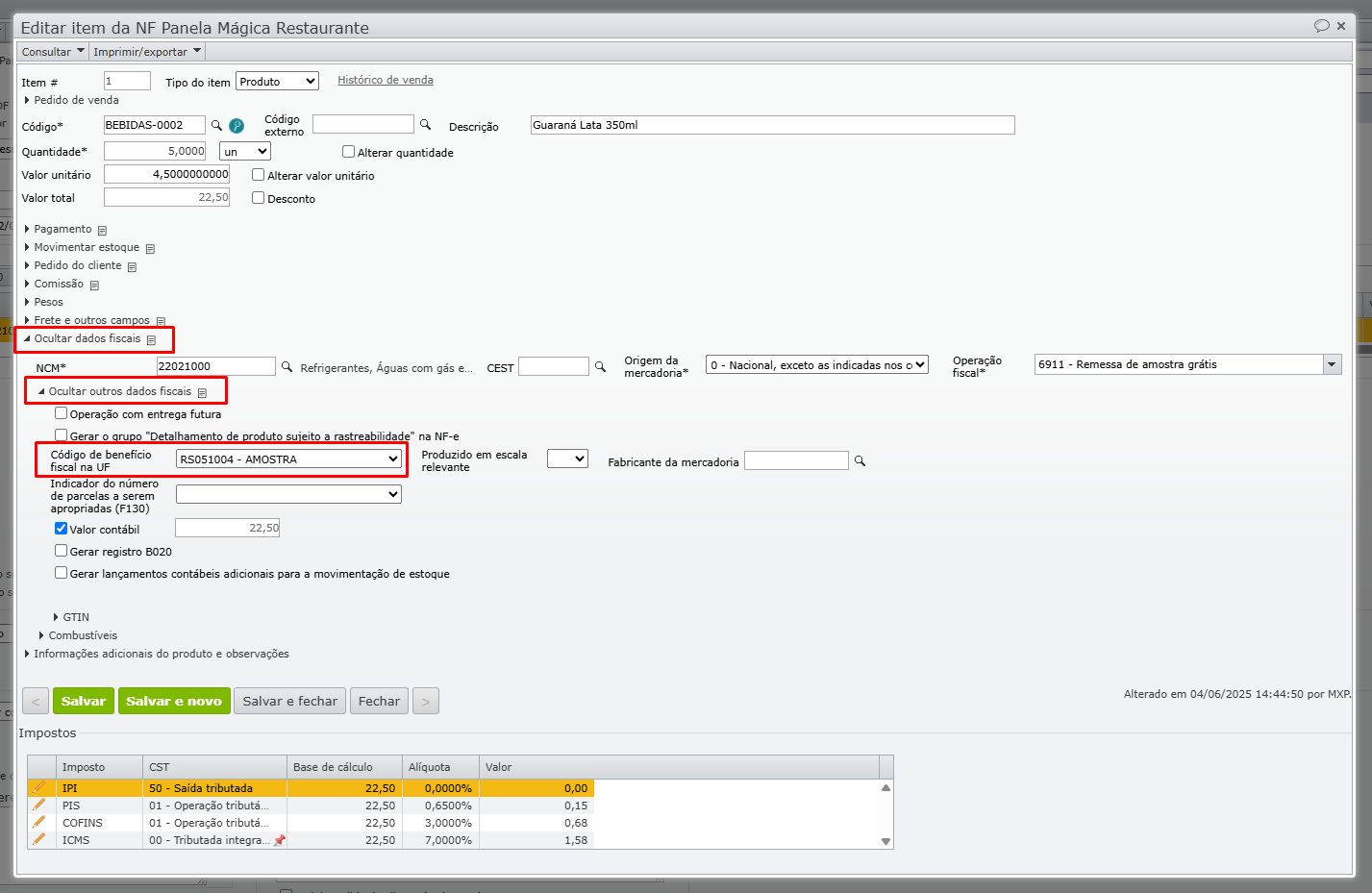Open the Operação fiscal dropdown arrow
This screenshot has width=1372, height=893.
pos(1332,364)
